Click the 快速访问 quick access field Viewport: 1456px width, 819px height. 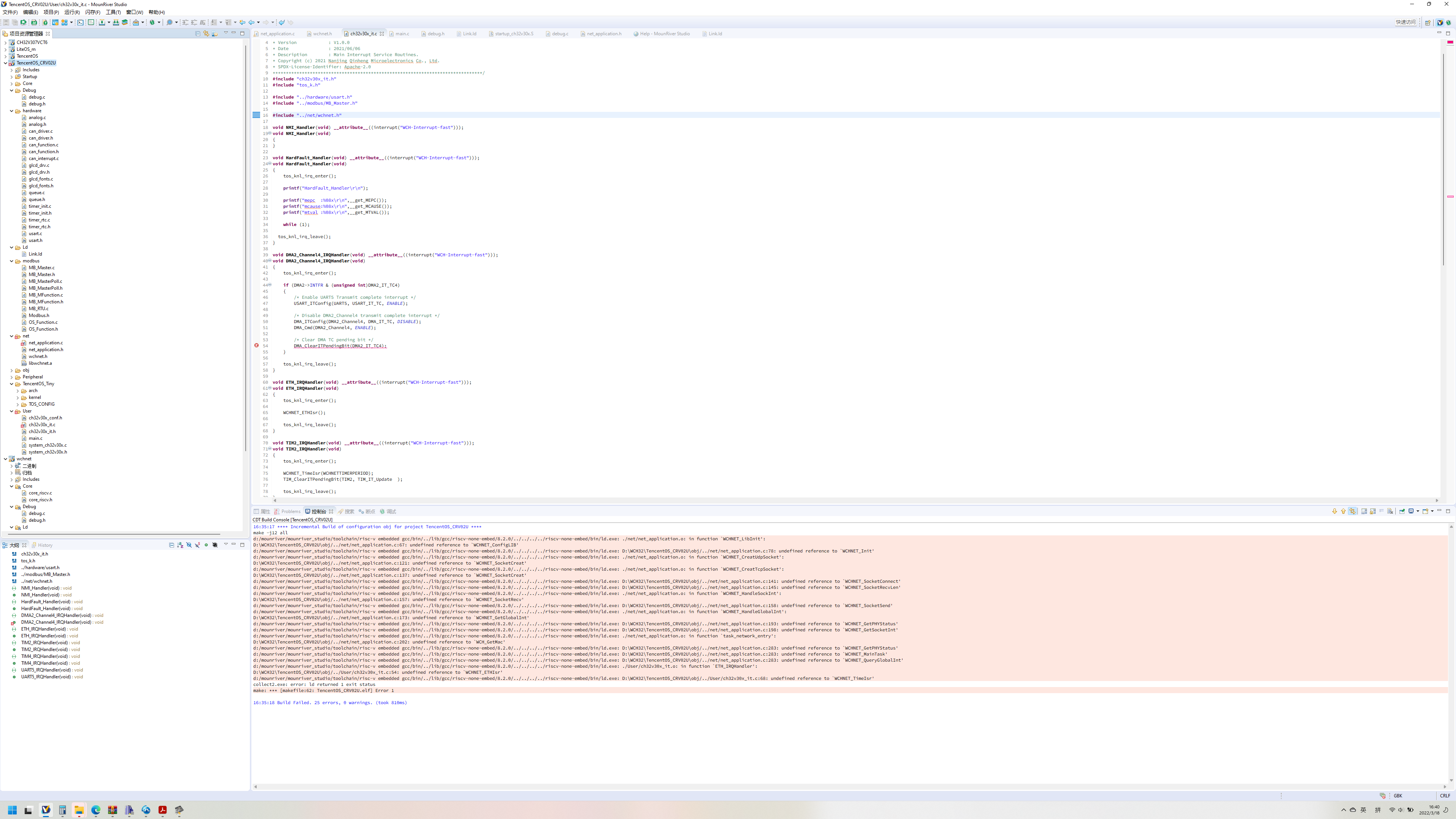click(x=1405, y=23)
